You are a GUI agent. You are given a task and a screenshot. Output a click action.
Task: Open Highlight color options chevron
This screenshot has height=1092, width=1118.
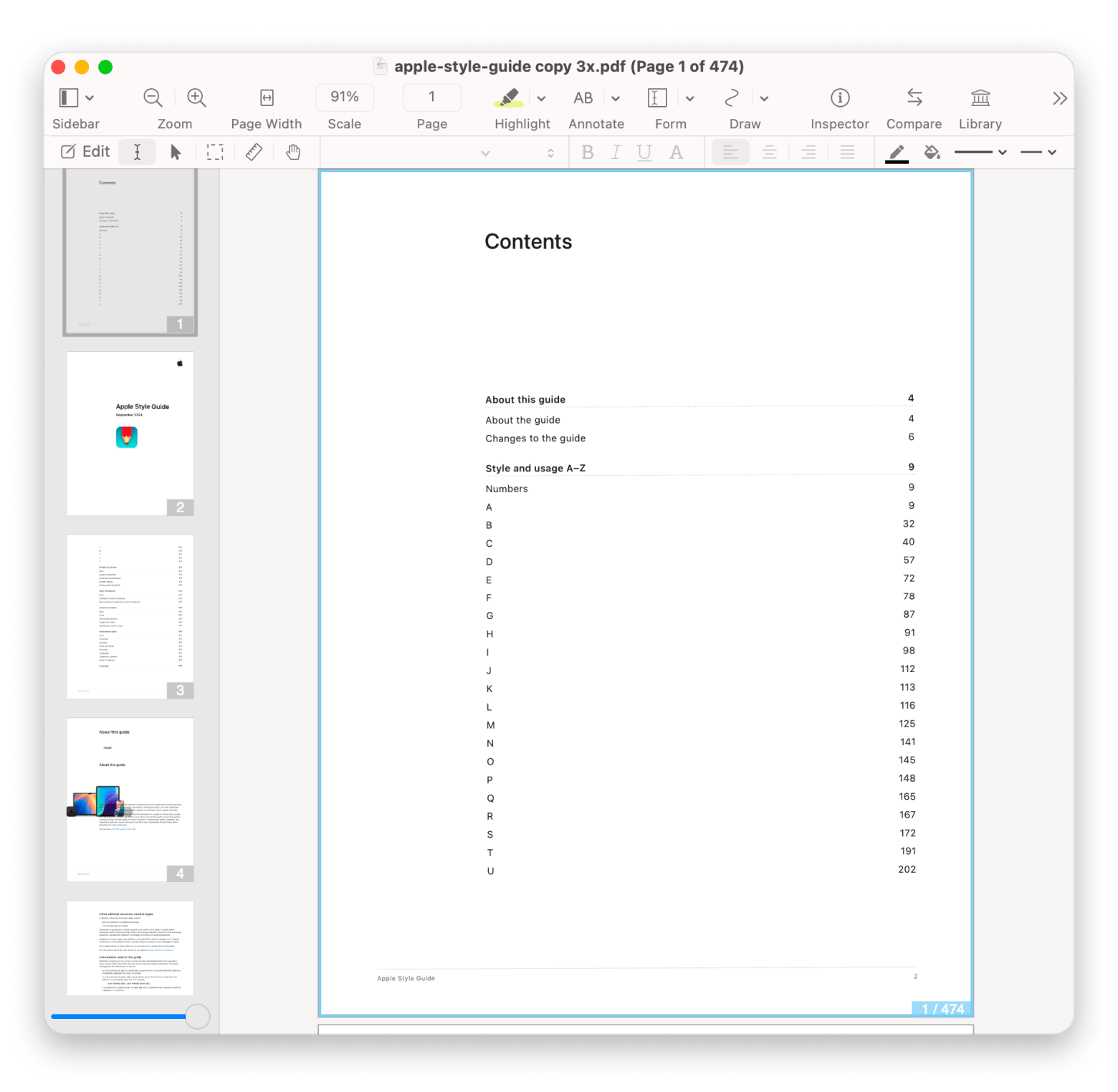point(542,99)
